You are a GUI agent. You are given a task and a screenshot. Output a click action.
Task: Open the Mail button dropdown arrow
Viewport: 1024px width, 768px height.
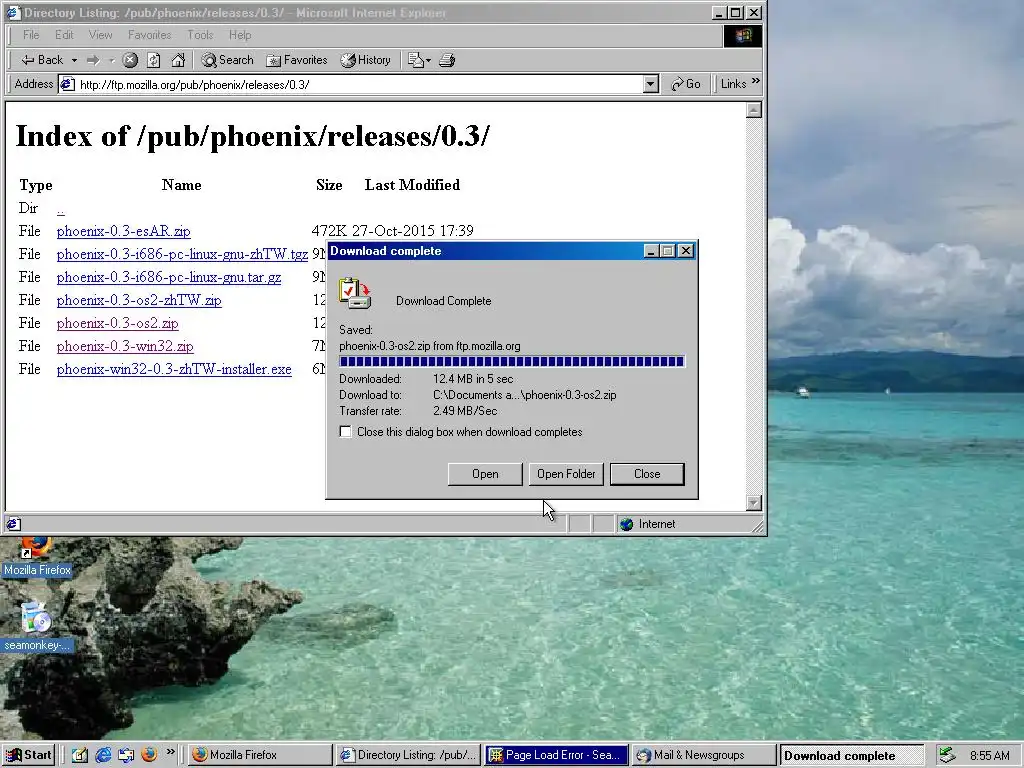point(428,60)
